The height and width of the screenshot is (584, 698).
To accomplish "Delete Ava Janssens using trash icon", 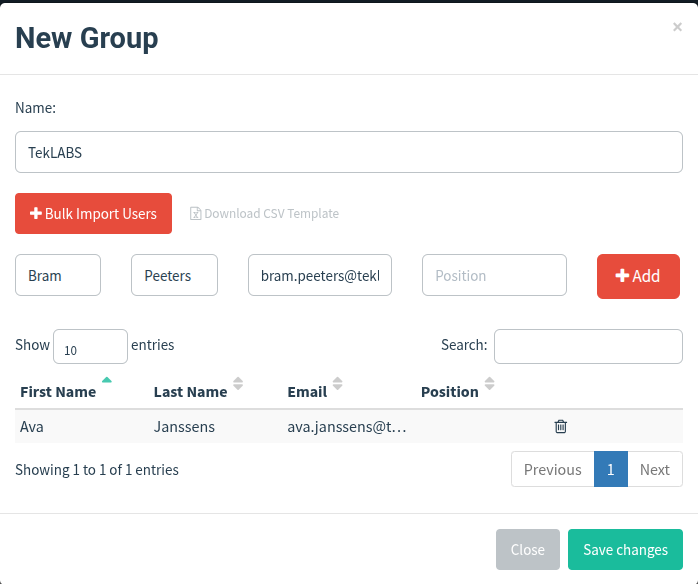I will (561, 427).
